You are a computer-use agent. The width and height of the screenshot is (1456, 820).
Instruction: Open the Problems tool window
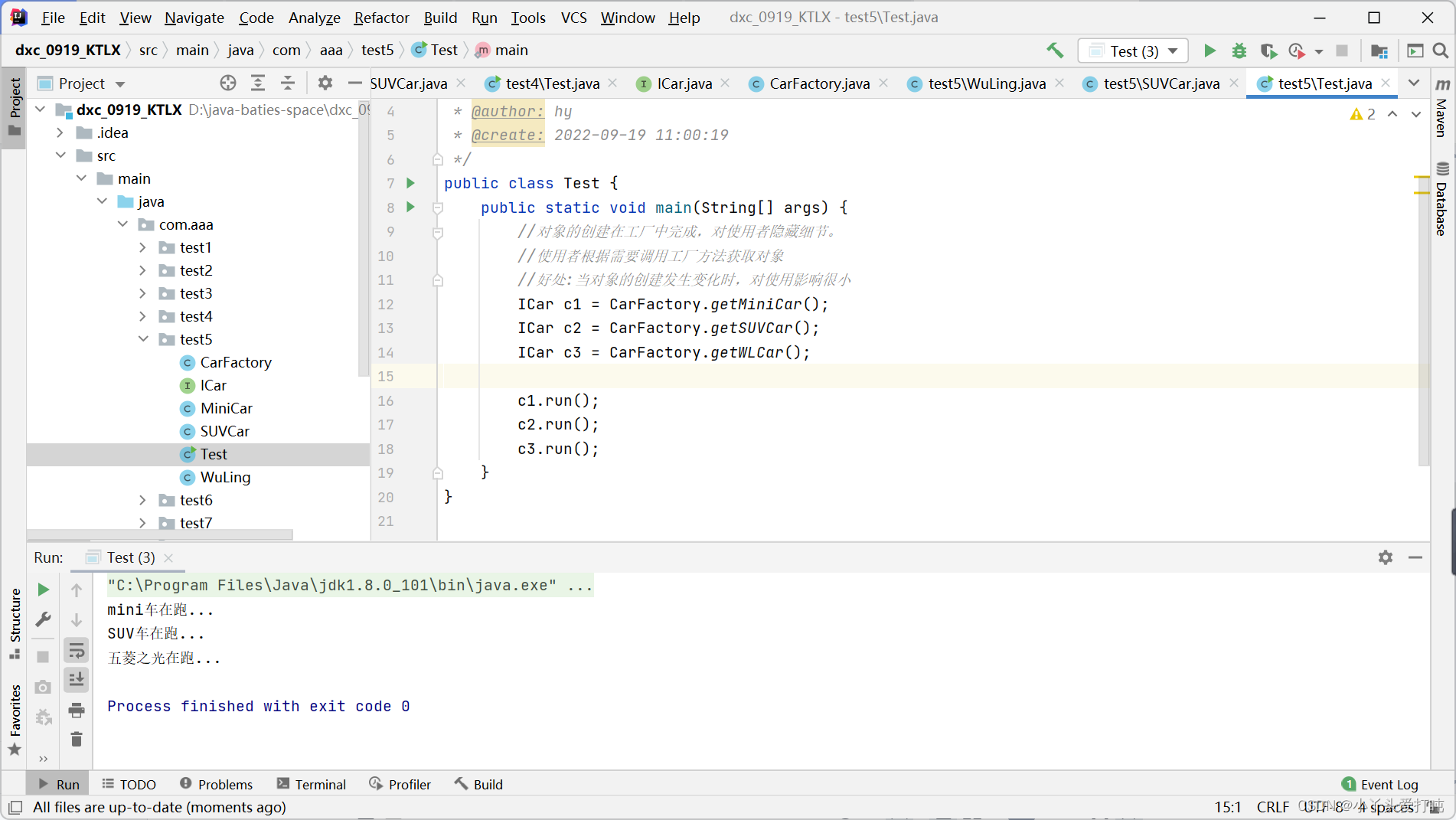click(x=216, y=784)
